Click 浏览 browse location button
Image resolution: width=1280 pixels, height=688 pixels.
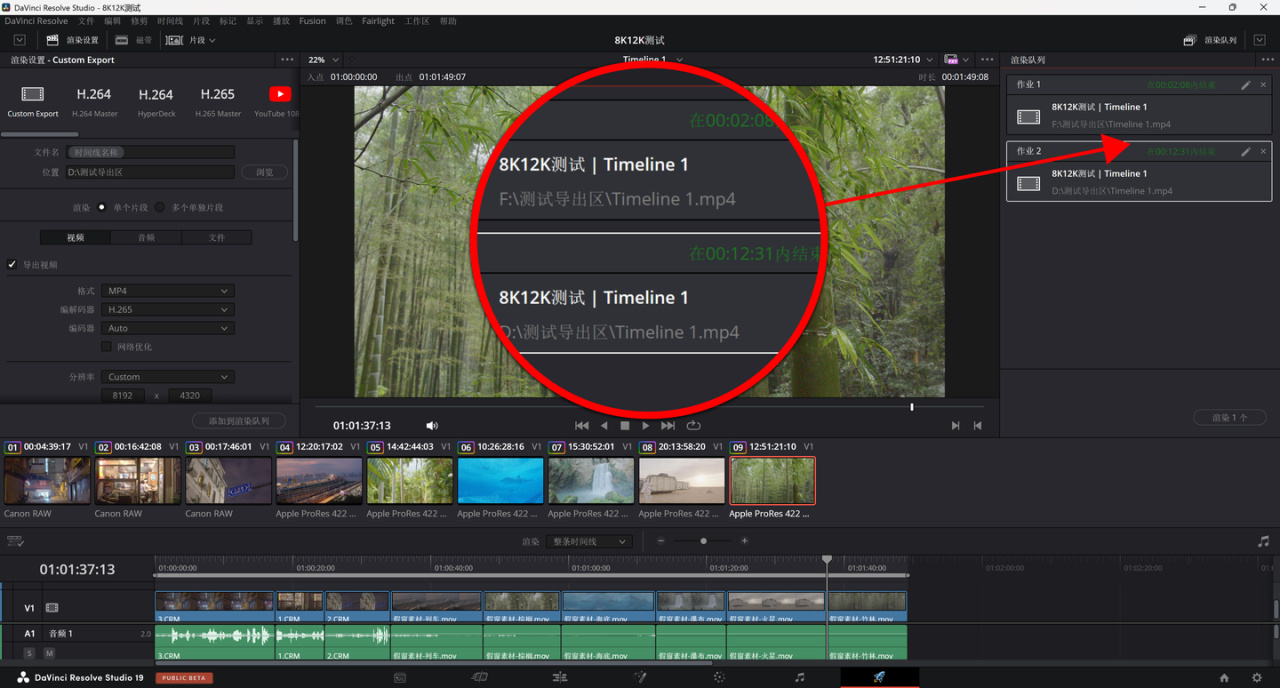(264, 172)
